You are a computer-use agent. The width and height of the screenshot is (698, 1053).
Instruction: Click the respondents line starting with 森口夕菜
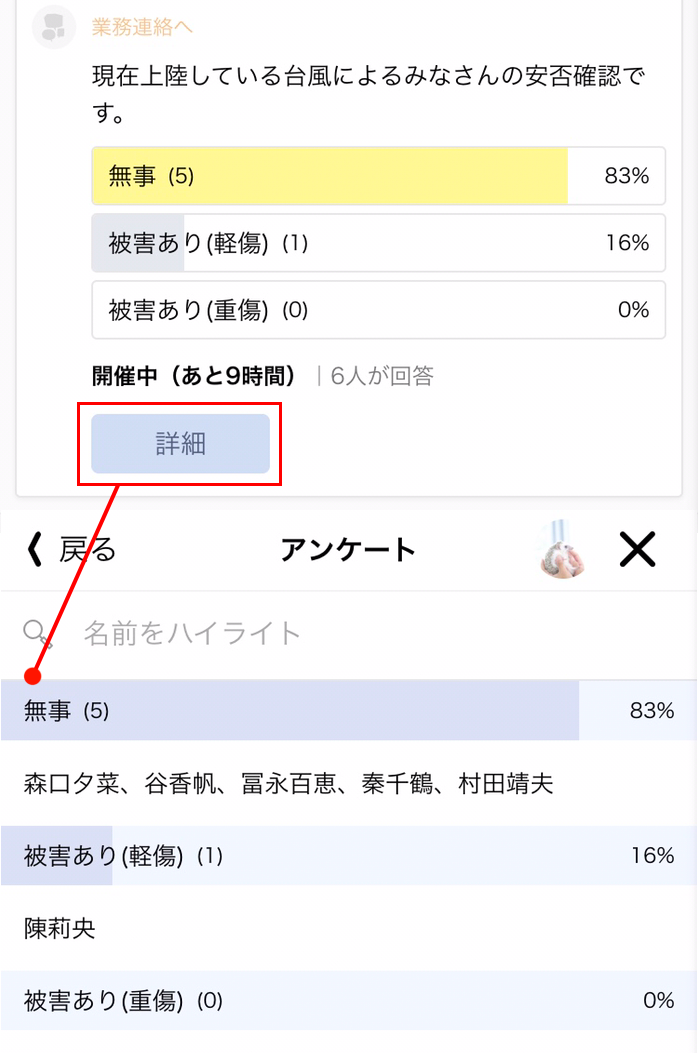(x=288, y=783)
